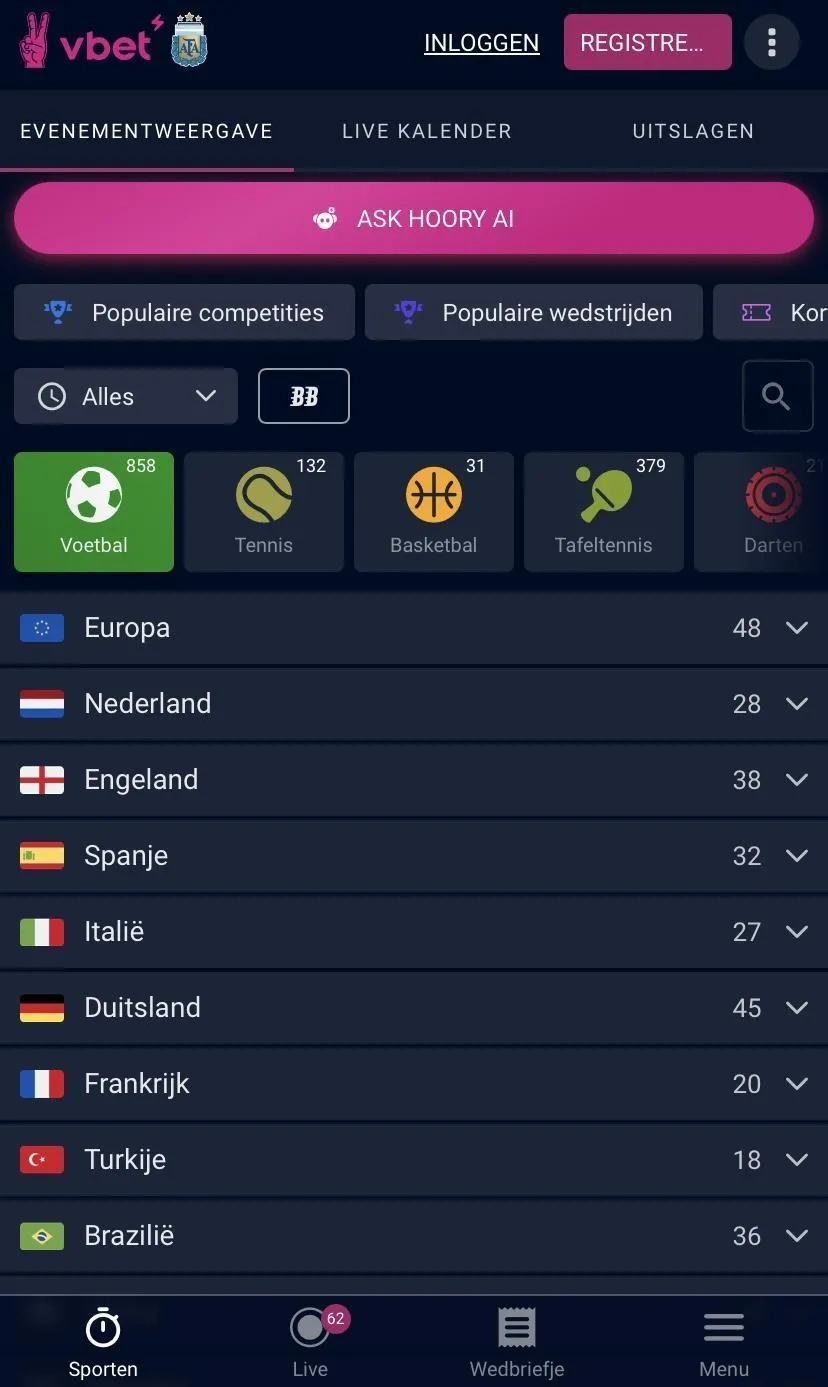828x1387 pixels.
Task: Choose the Tafeltennis sport icon
Action: [604, 512]
